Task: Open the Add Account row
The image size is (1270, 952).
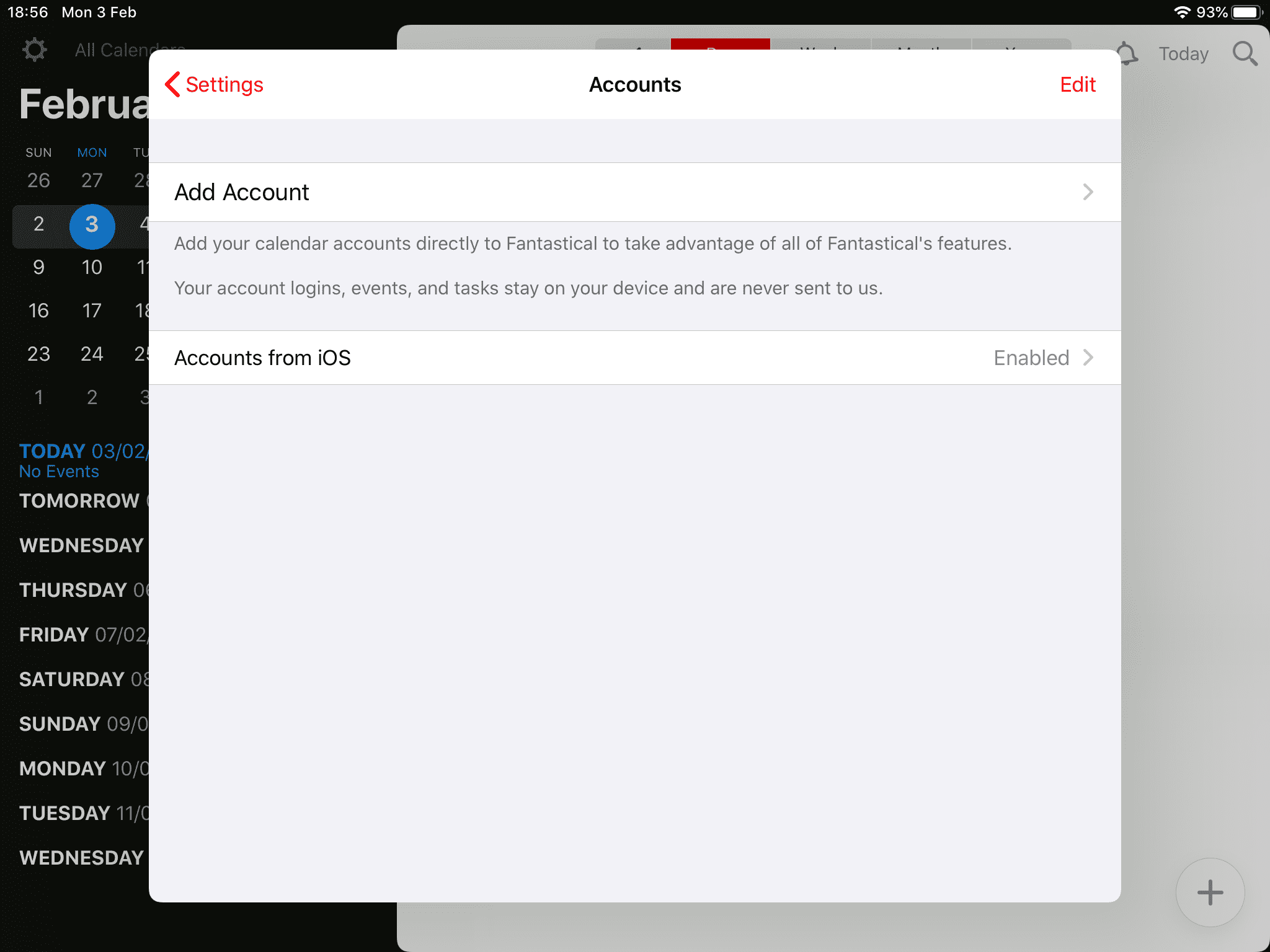Action: pyautogui.click(x=634, y=192)
